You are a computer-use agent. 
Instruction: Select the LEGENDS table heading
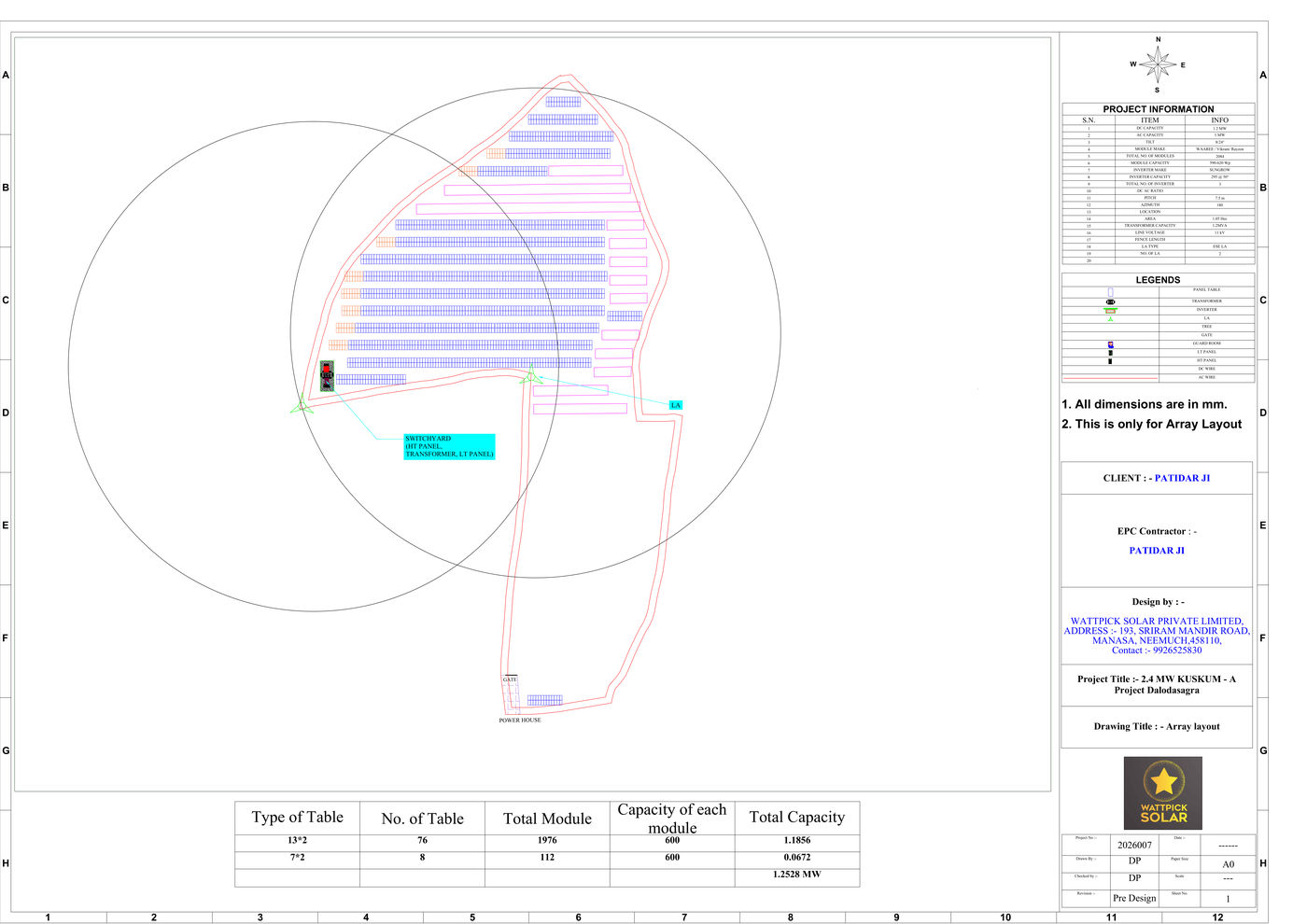point(1158,280)
